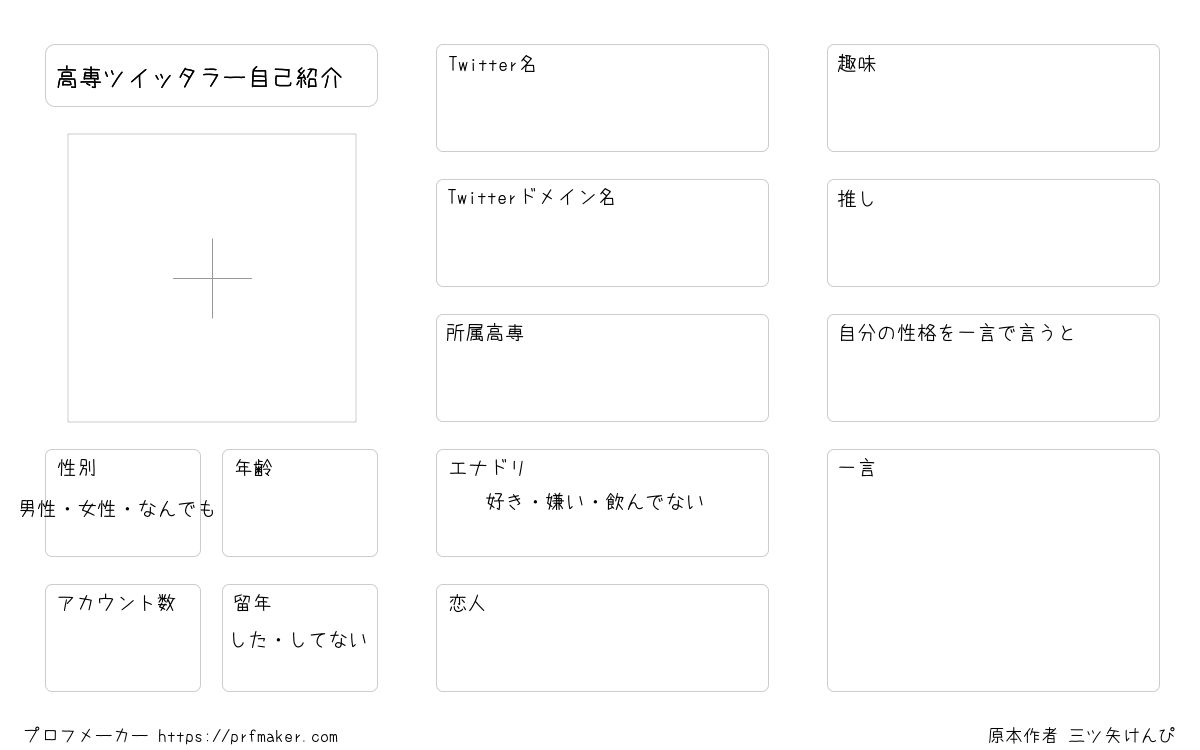Click the アカウント数 field
Image resolution: width=1200 pixels, height=750 pixels.
(123, 638)
